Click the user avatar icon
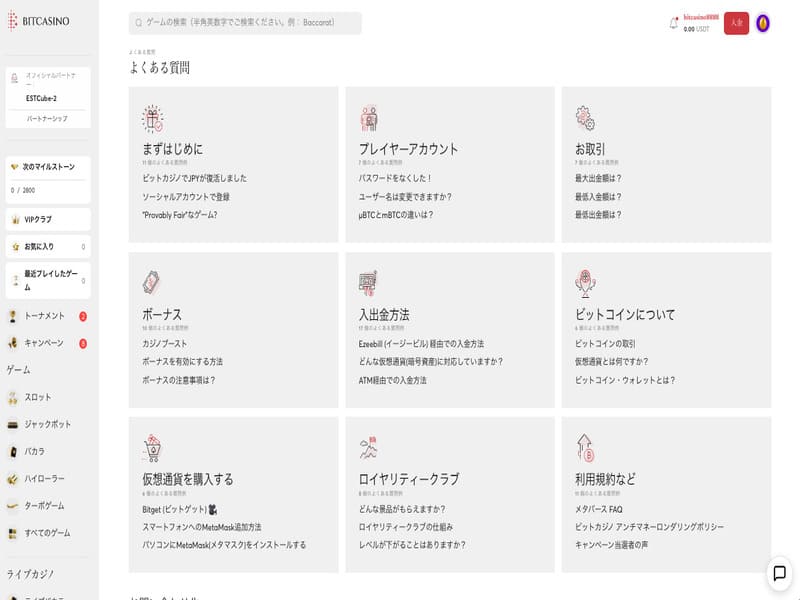Viewport: 800px width, 600px height. click(763, 23)
